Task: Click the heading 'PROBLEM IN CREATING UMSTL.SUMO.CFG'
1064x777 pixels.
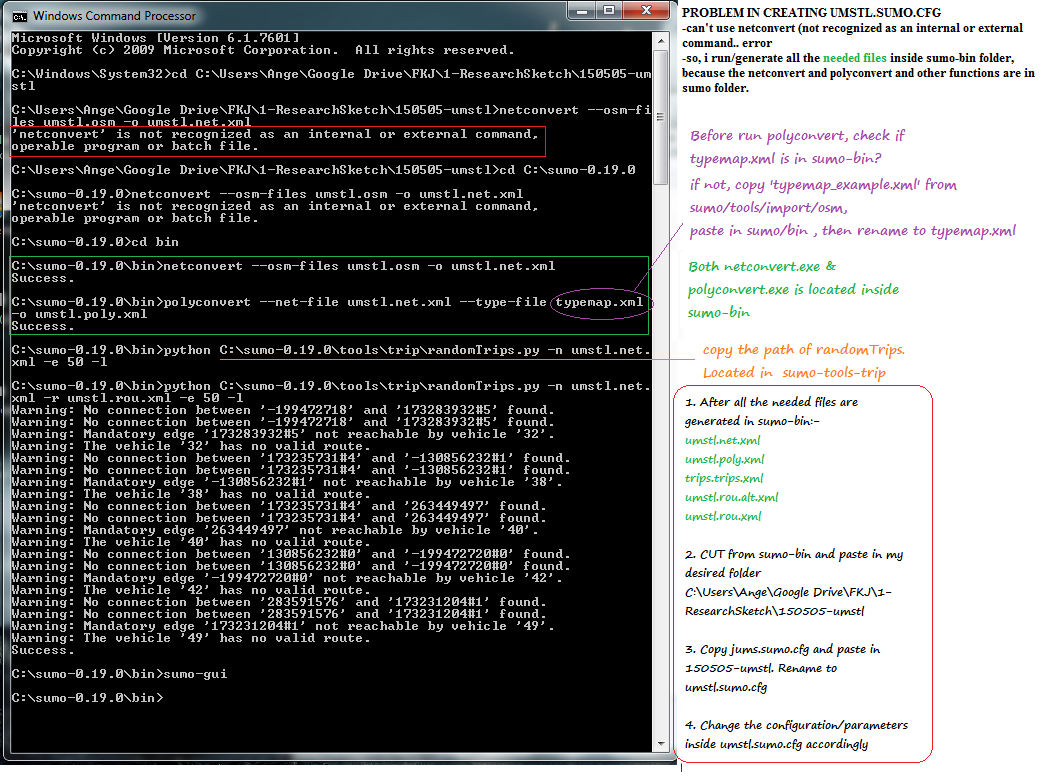Action: pyautogui.click(x=811, y=13)
